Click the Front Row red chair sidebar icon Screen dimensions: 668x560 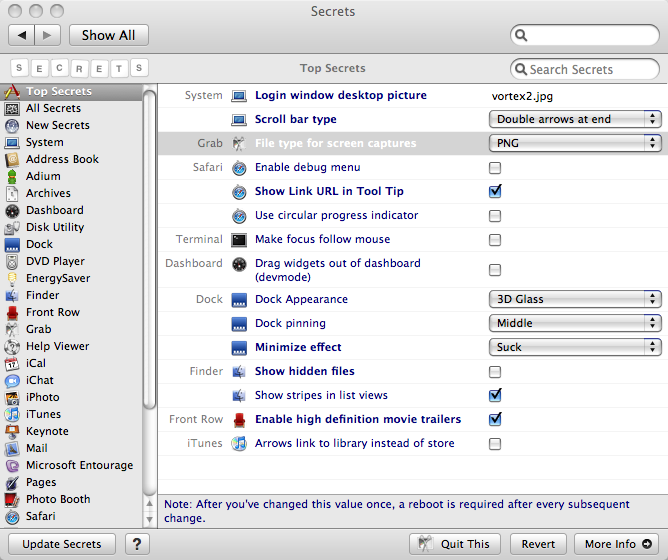click(x=12, y=312)
